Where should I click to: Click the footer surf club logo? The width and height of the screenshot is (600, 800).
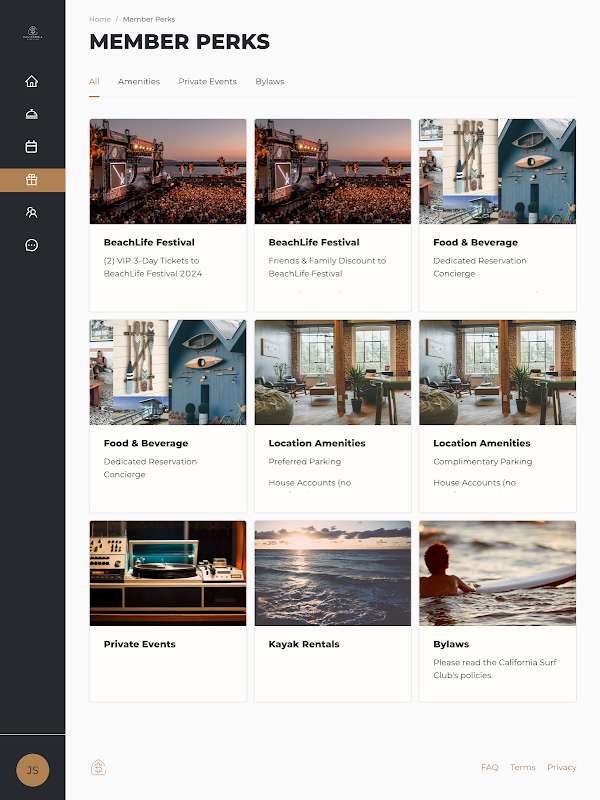(98, 767)
